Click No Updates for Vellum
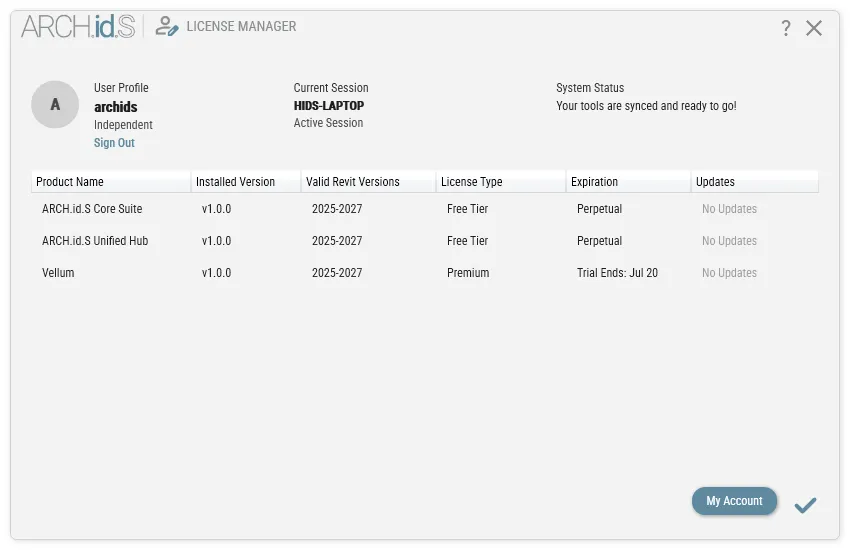 729,273
